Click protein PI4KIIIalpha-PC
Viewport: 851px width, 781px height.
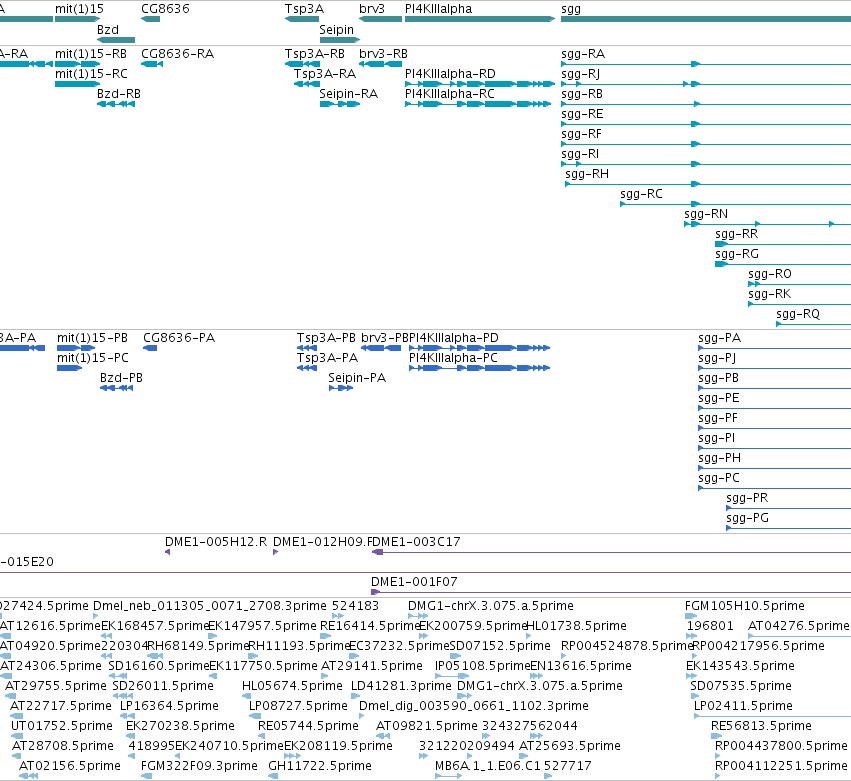480,368
